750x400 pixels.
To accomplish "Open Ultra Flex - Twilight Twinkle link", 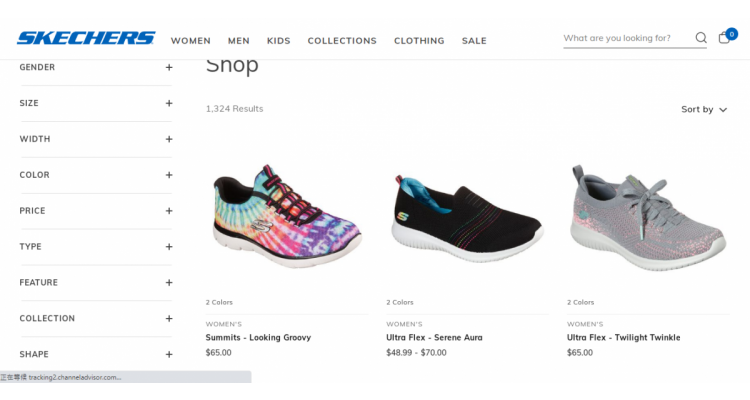I will click(x=623, y=337).
